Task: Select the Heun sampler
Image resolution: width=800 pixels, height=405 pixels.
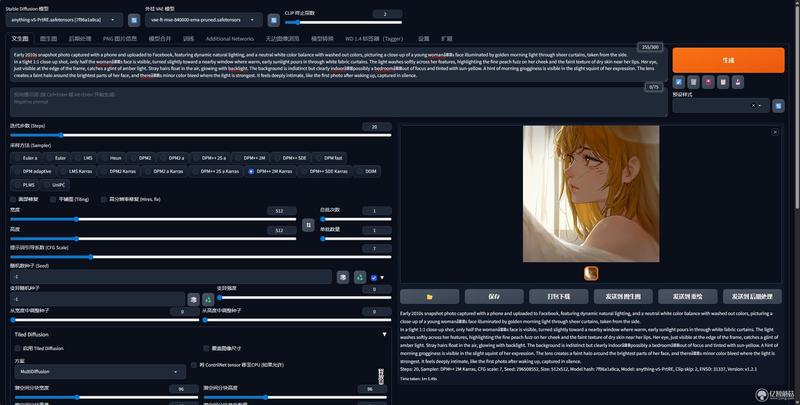Action: pyautogui.click(x=112, y=158)
